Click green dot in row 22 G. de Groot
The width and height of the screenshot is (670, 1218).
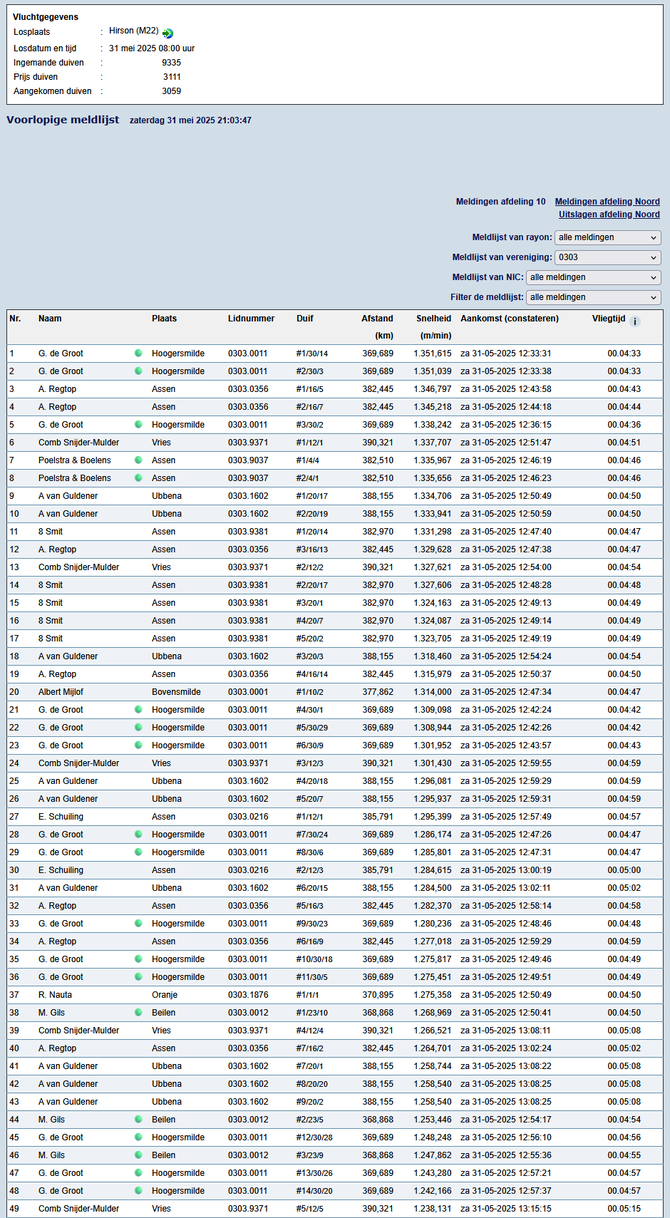[138, 727]
